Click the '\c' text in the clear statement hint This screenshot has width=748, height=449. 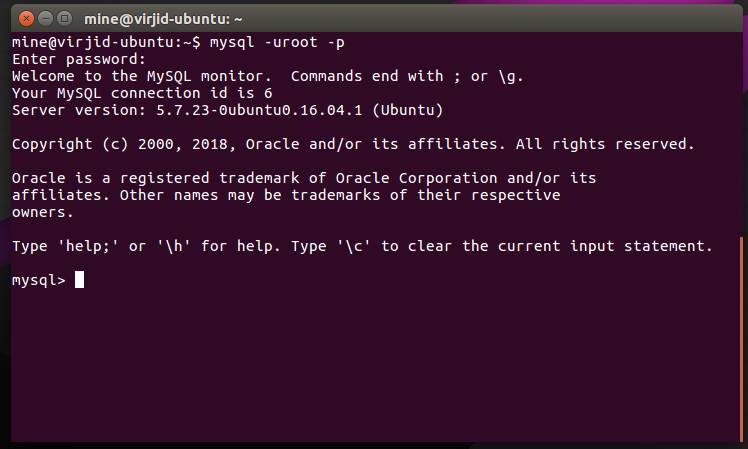(x=353, y=246)
